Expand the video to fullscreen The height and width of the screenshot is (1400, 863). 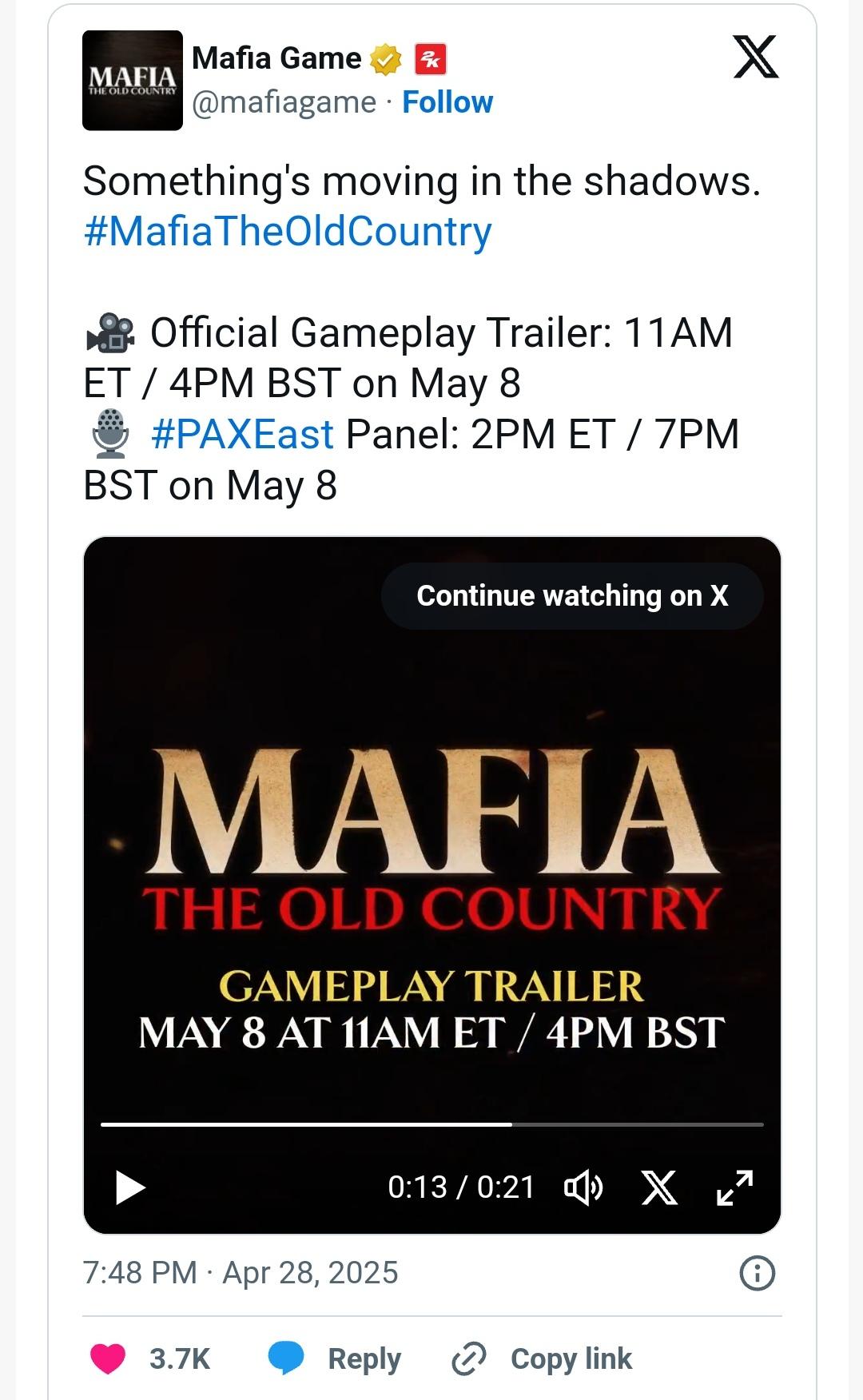tap(734, 1187)
